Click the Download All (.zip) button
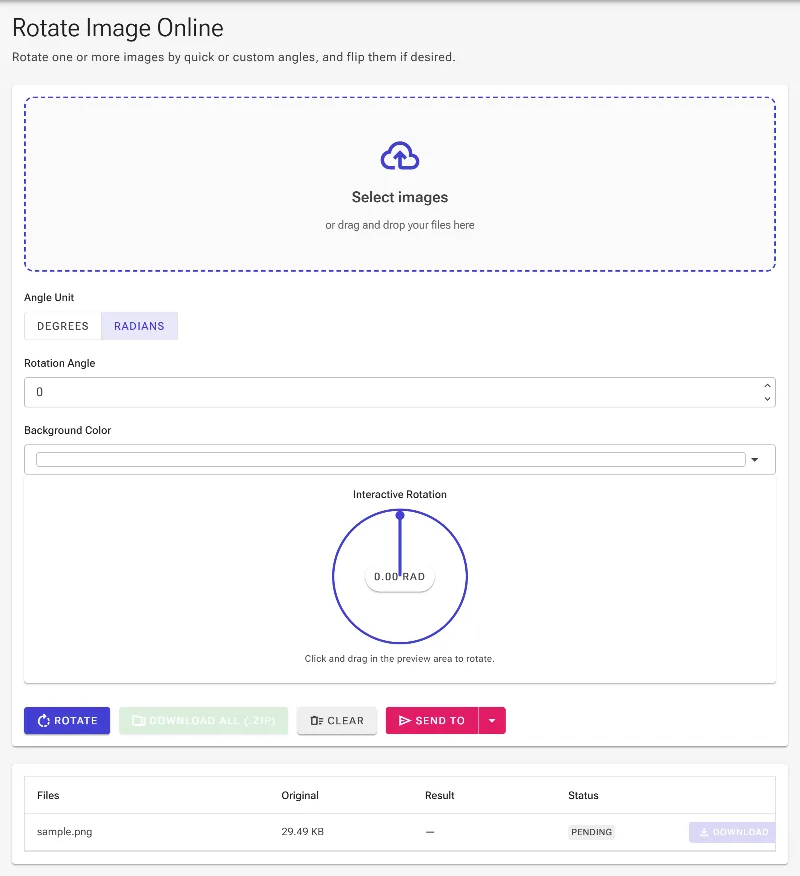Image resolution: width=800 pixels, height=876 pixels. point(203,721)
